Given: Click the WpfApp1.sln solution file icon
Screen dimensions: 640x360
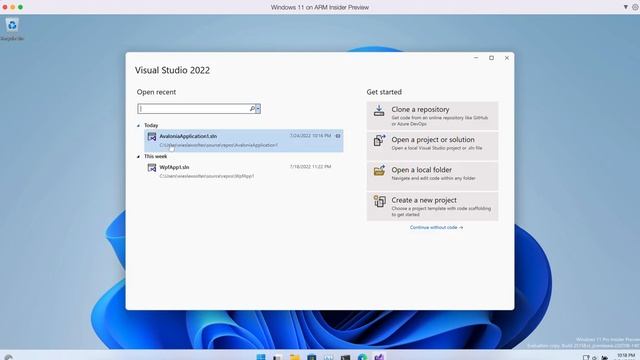Looking at the screenshot, I should tap(152, 167).
